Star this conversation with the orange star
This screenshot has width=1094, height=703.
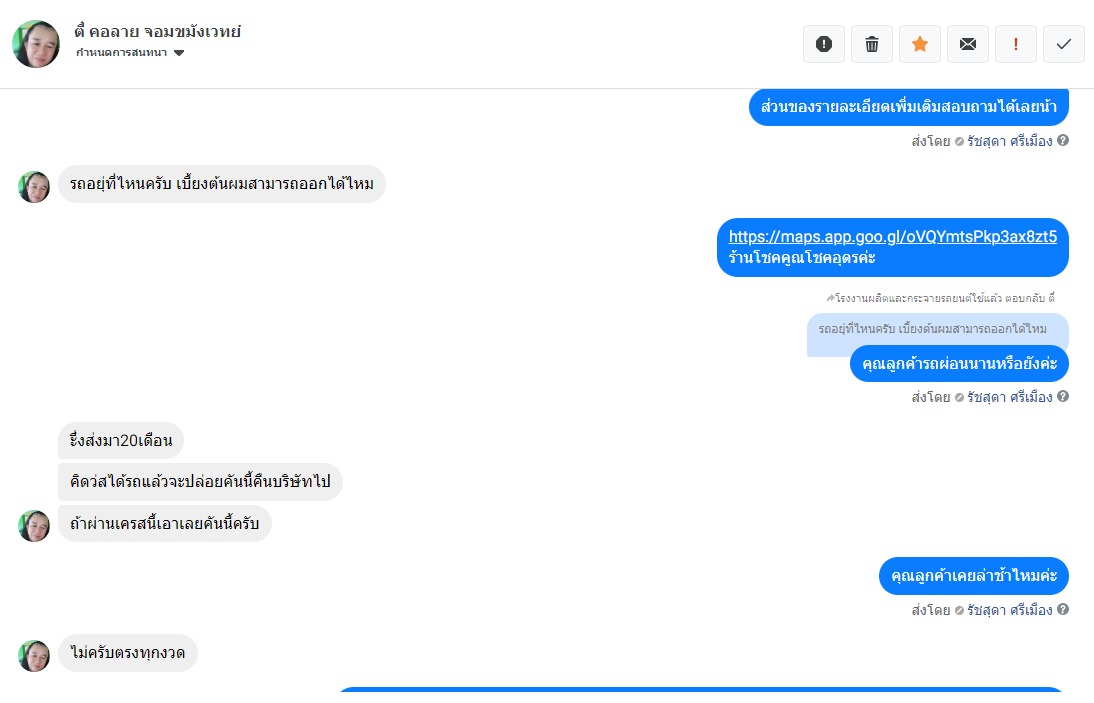click(920, 44)
